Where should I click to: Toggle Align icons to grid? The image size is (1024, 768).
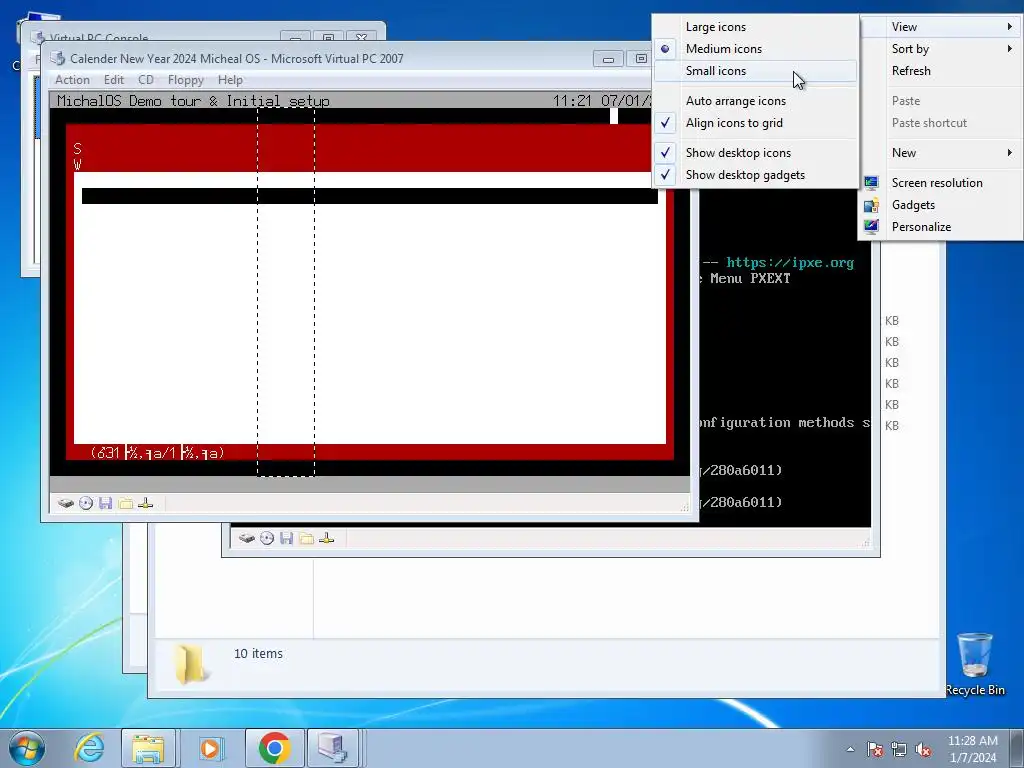(756, 123)
